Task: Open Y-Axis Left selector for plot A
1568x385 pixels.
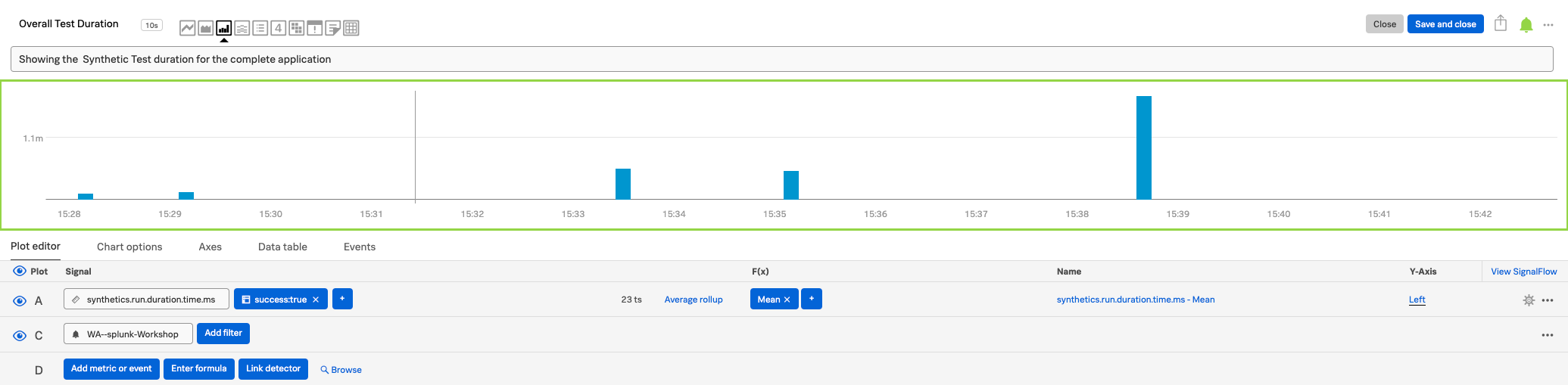Action: click(1417, 300)
